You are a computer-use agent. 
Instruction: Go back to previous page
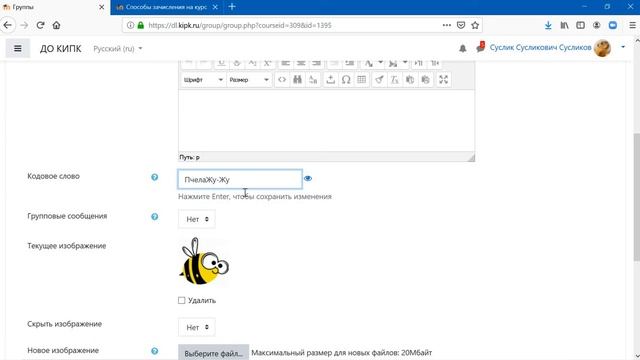point(7,25)
